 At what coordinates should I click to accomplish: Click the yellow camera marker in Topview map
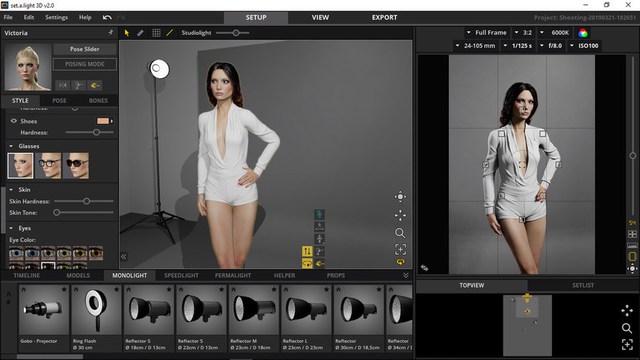coord(527,298)
